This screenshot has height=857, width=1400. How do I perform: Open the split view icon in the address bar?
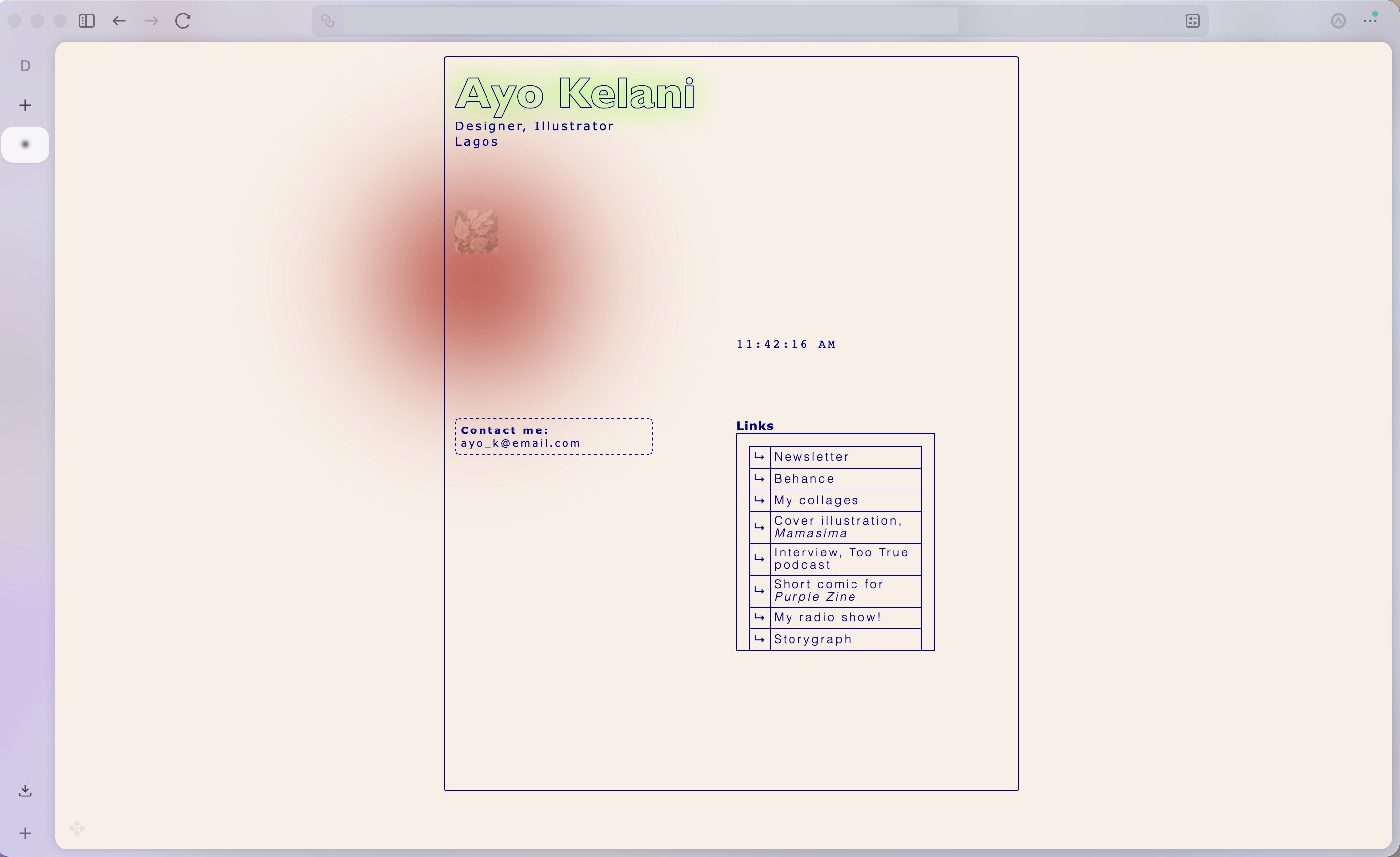click(1193, 21)
